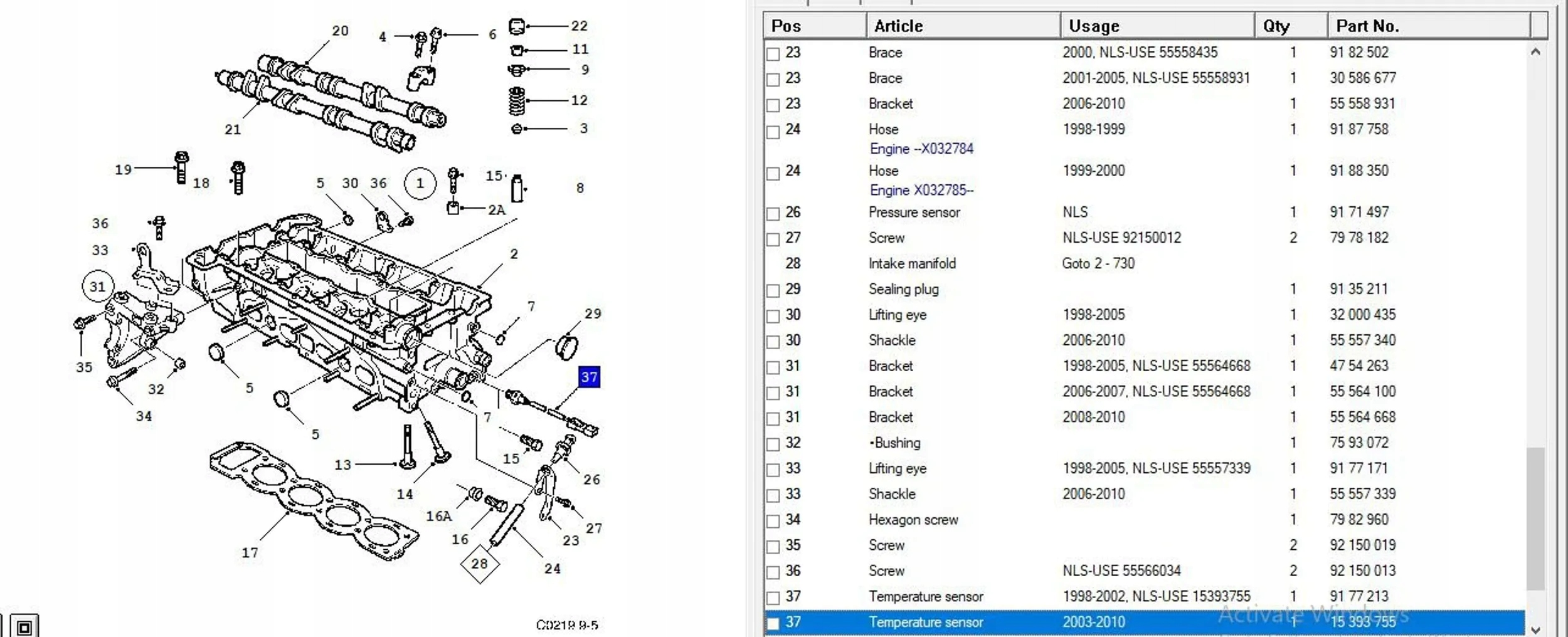Open the Engine X032785-- link

point(921,190)
